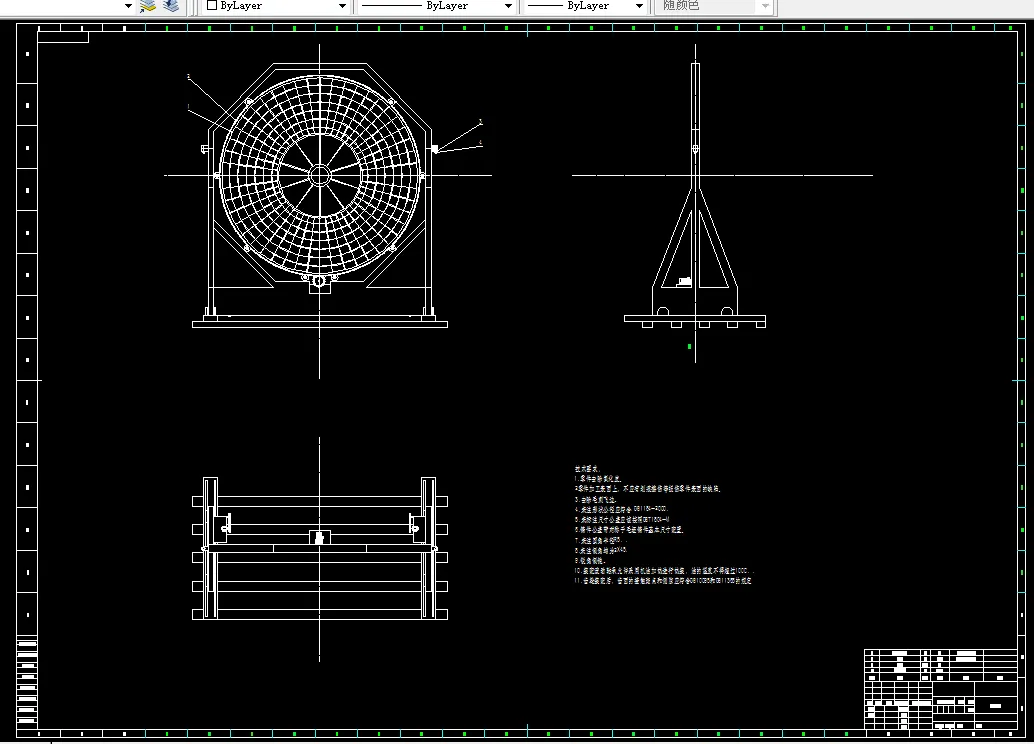Click the green grip marker below side view
1034x744 pixels.
(690, 346)
